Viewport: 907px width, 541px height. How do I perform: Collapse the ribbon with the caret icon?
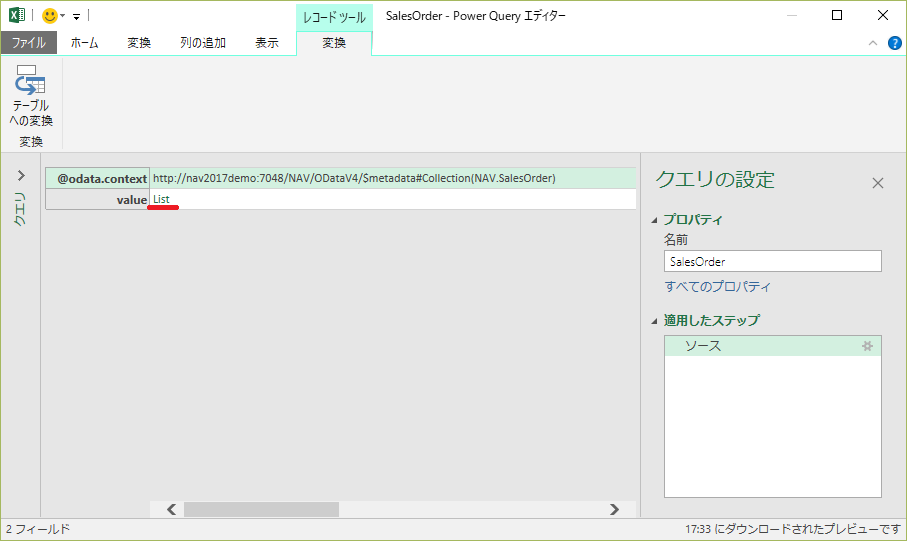(x=873, y=43)
